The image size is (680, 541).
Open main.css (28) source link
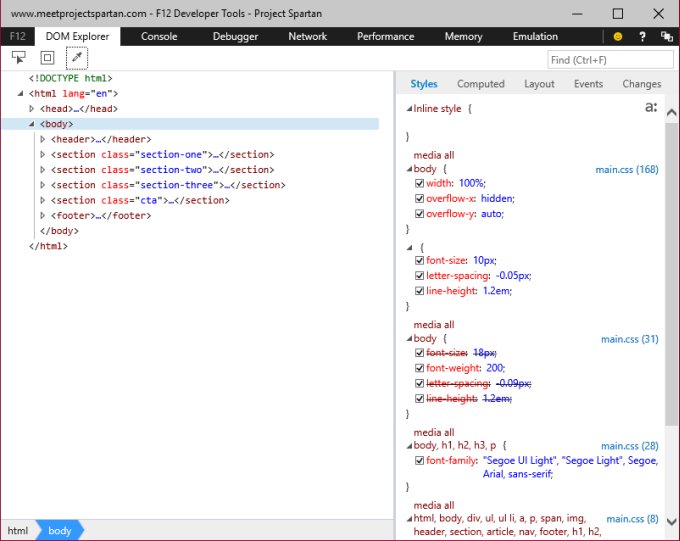[630, 446]
